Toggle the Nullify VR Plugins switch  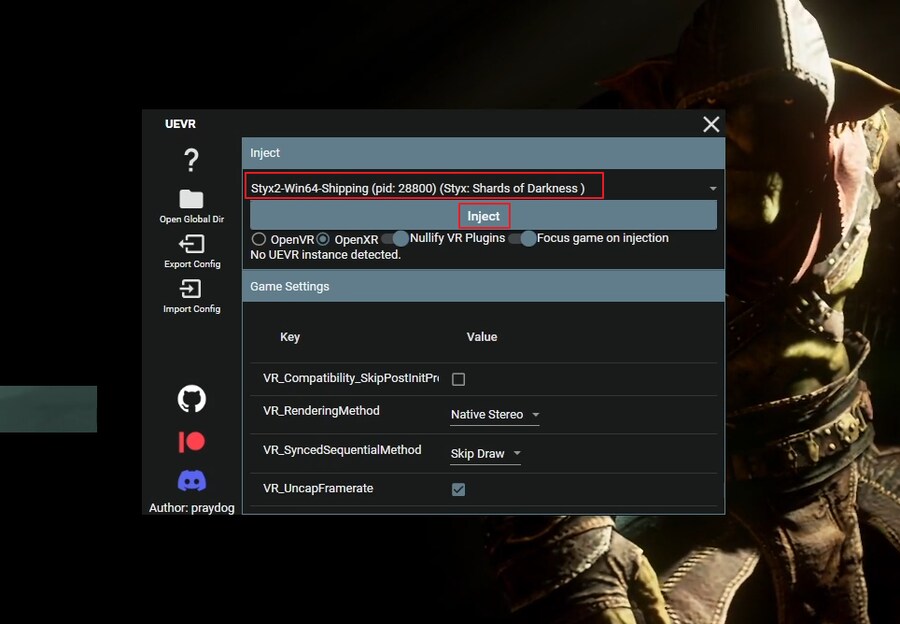click(x=395, y=238)
